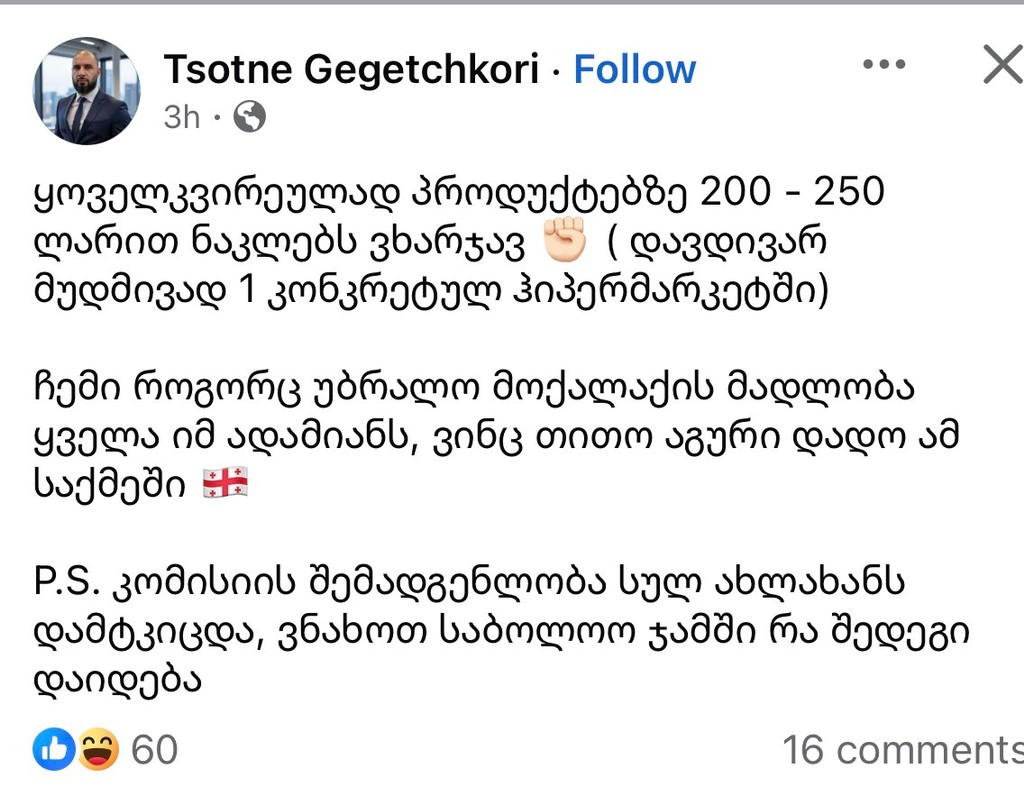Click the blue thumbs-up Like reaction icon
Viewport: 1024px width, 794px height.
click(x=54, y=749)
